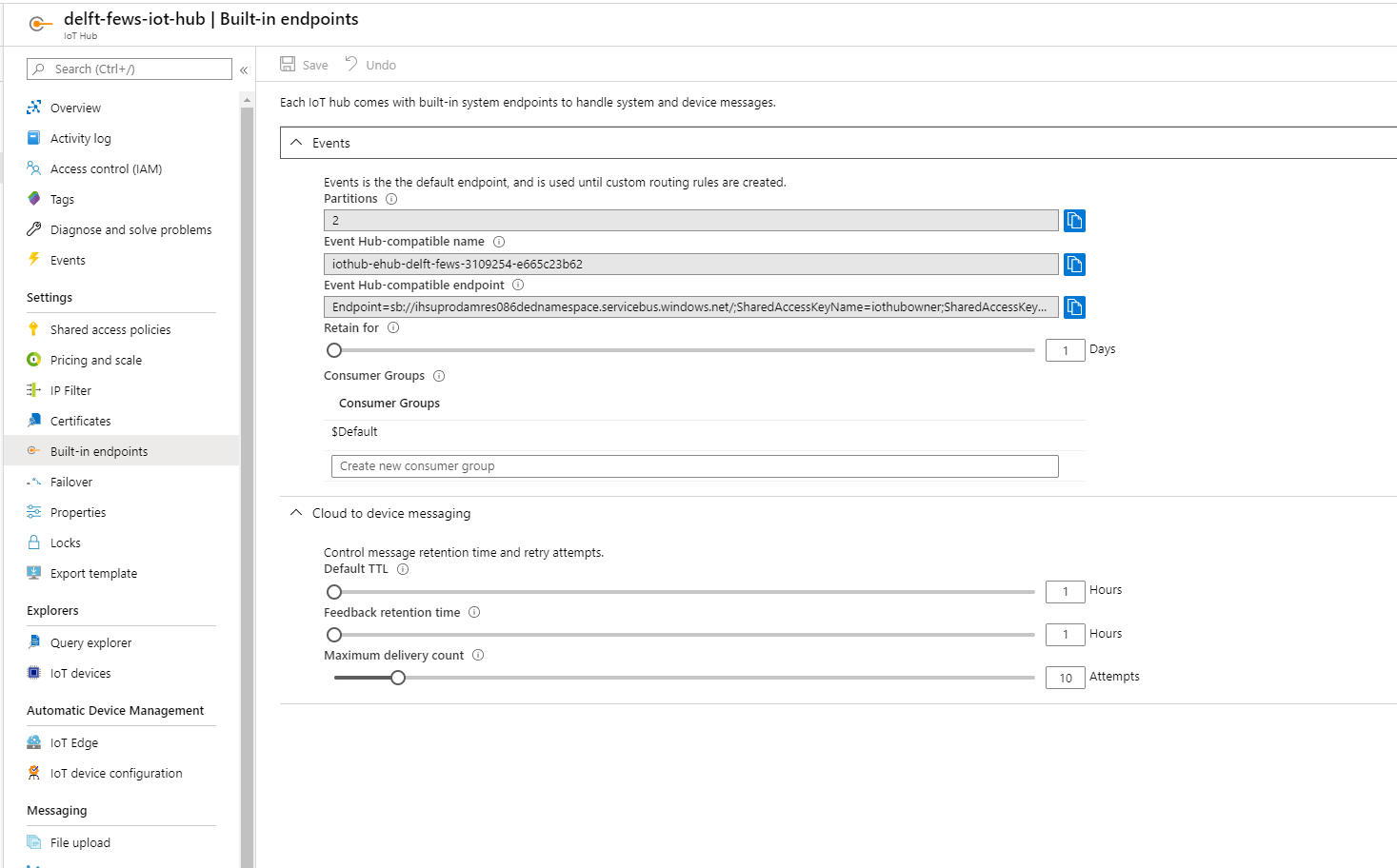Click the Save toolbar button
Screen dimensions: 1397x868
pos(304,65)
